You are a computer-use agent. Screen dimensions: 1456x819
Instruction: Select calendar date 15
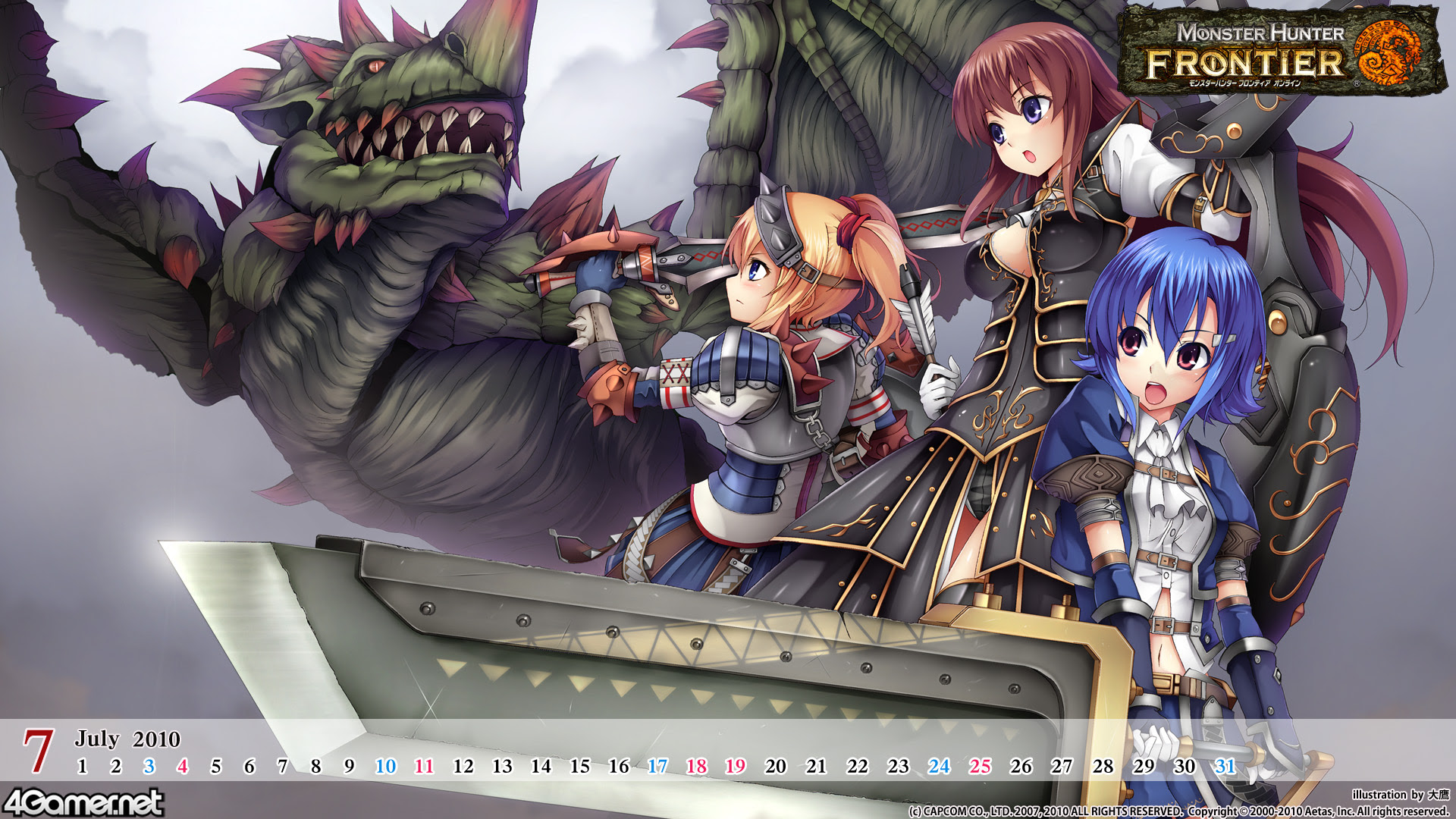tap(579, 766)
